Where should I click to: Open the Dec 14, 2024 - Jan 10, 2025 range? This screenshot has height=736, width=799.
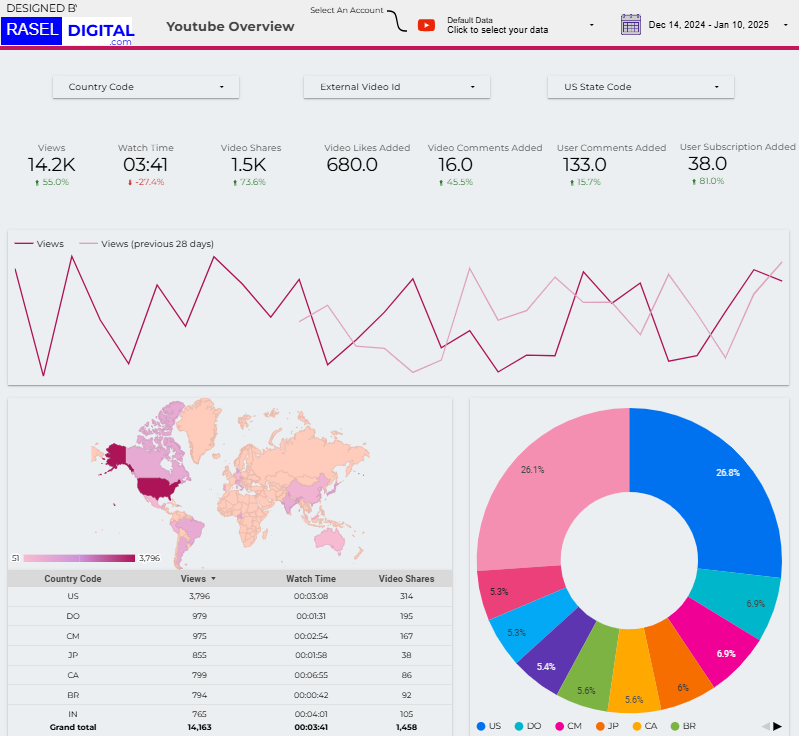708,24
